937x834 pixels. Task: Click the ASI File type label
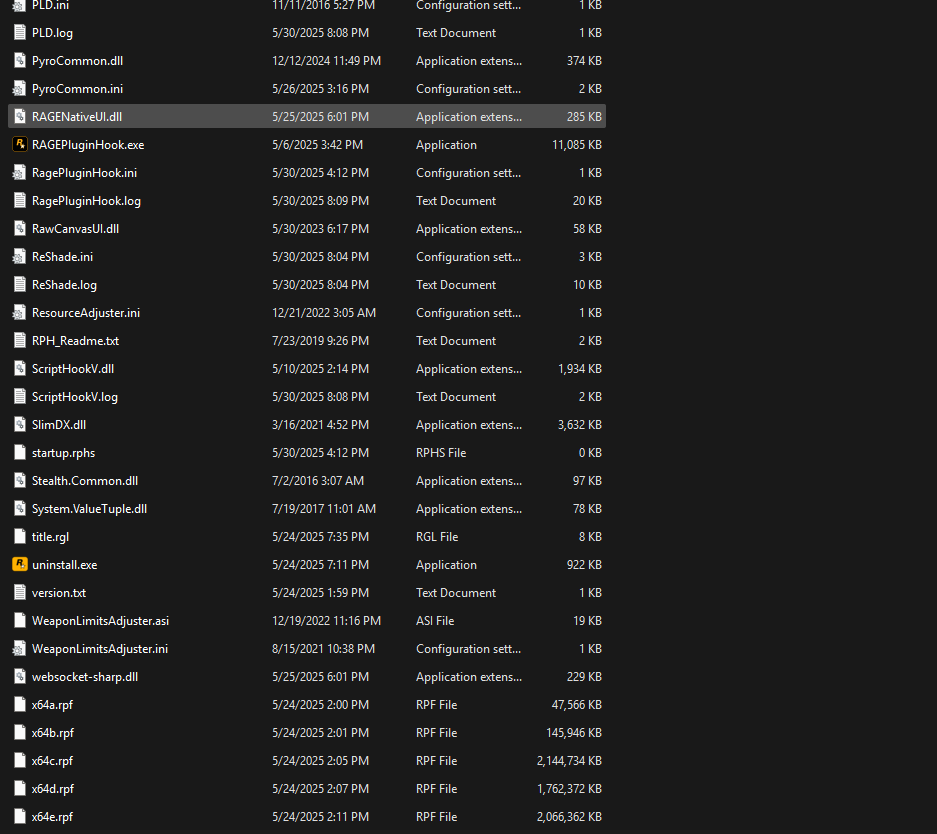(x=435, y=621)
